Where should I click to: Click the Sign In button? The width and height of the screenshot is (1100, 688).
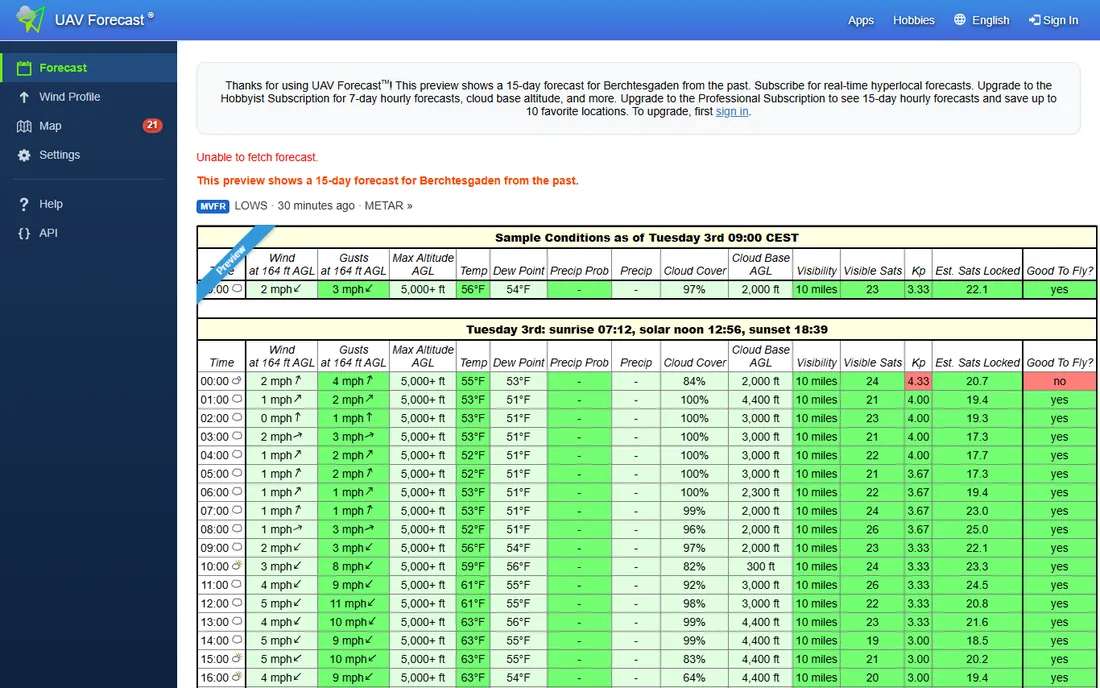1054,20
